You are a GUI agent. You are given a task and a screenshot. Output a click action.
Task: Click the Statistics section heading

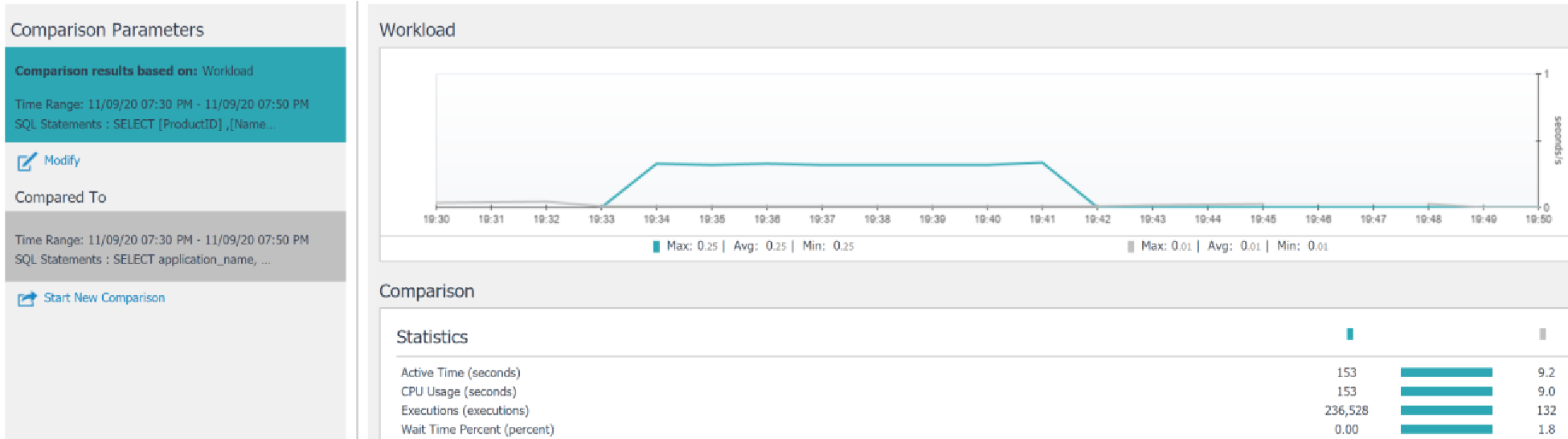click(x=432, y=337)
